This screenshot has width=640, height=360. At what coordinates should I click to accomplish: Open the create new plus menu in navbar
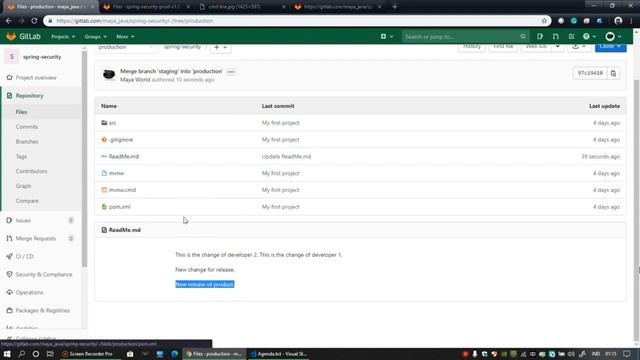click(x=387, y=37)
